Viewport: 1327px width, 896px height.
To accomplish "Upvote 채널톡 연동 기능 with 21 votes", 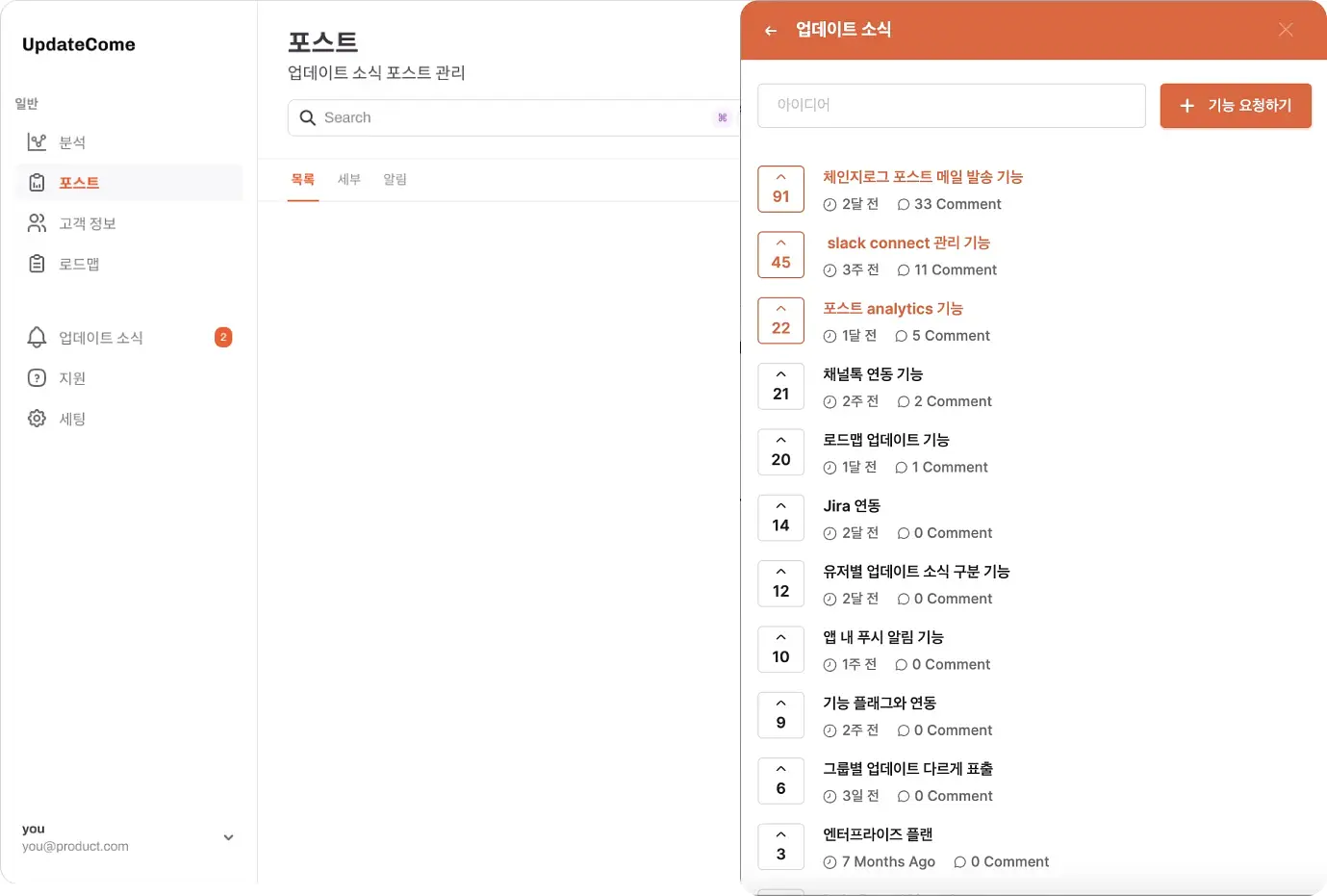I will click(x=781, y=386).
